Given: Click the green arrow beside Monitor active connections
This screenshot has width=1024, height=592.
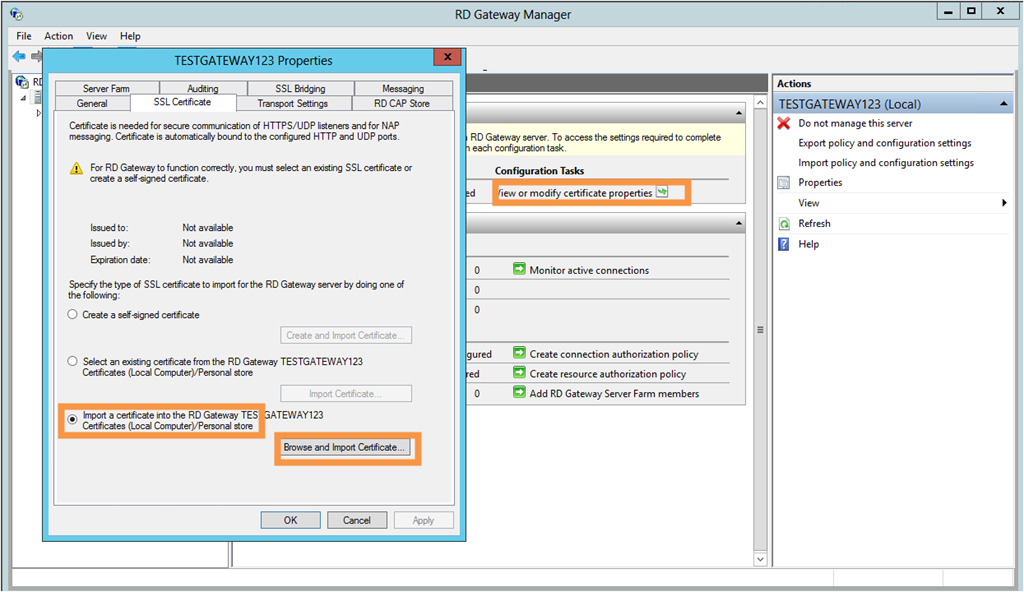Looking at the screenshot, I should pyautogui.click(x=519, y=270).
